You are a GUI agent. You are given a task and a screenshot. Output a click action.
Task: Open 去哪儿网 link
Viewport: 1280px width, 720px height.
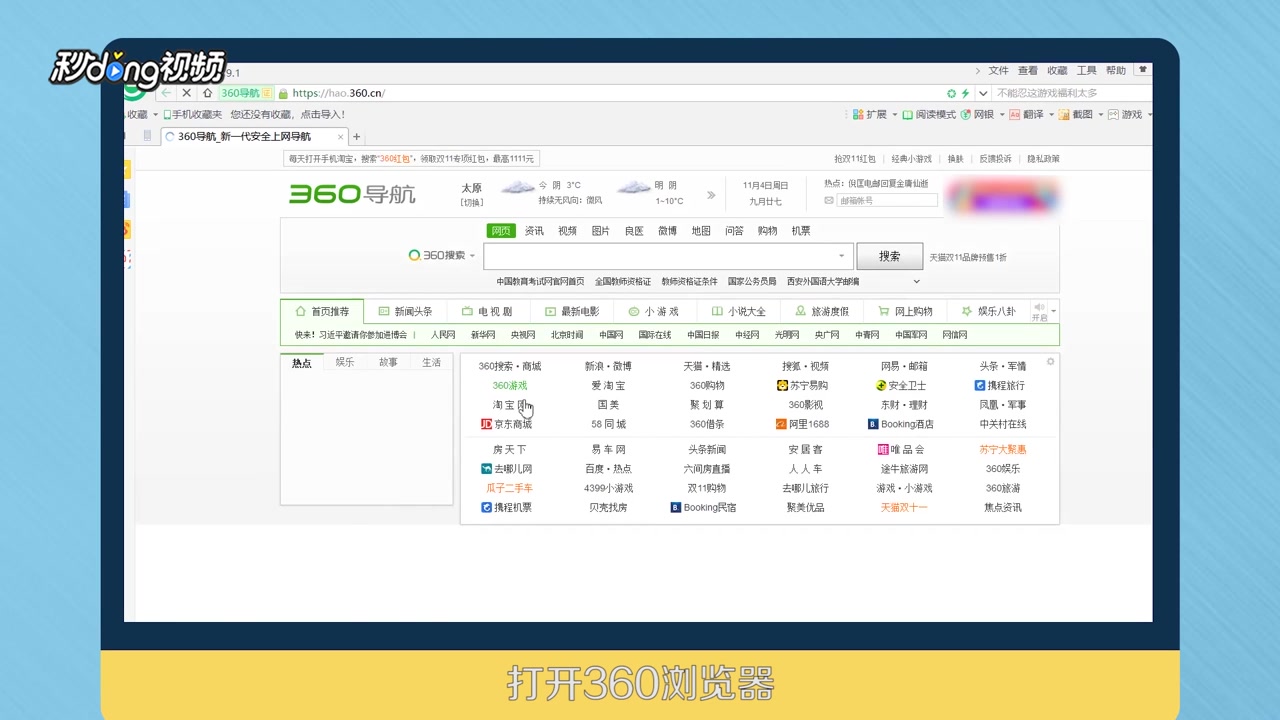tap(506, 469)
